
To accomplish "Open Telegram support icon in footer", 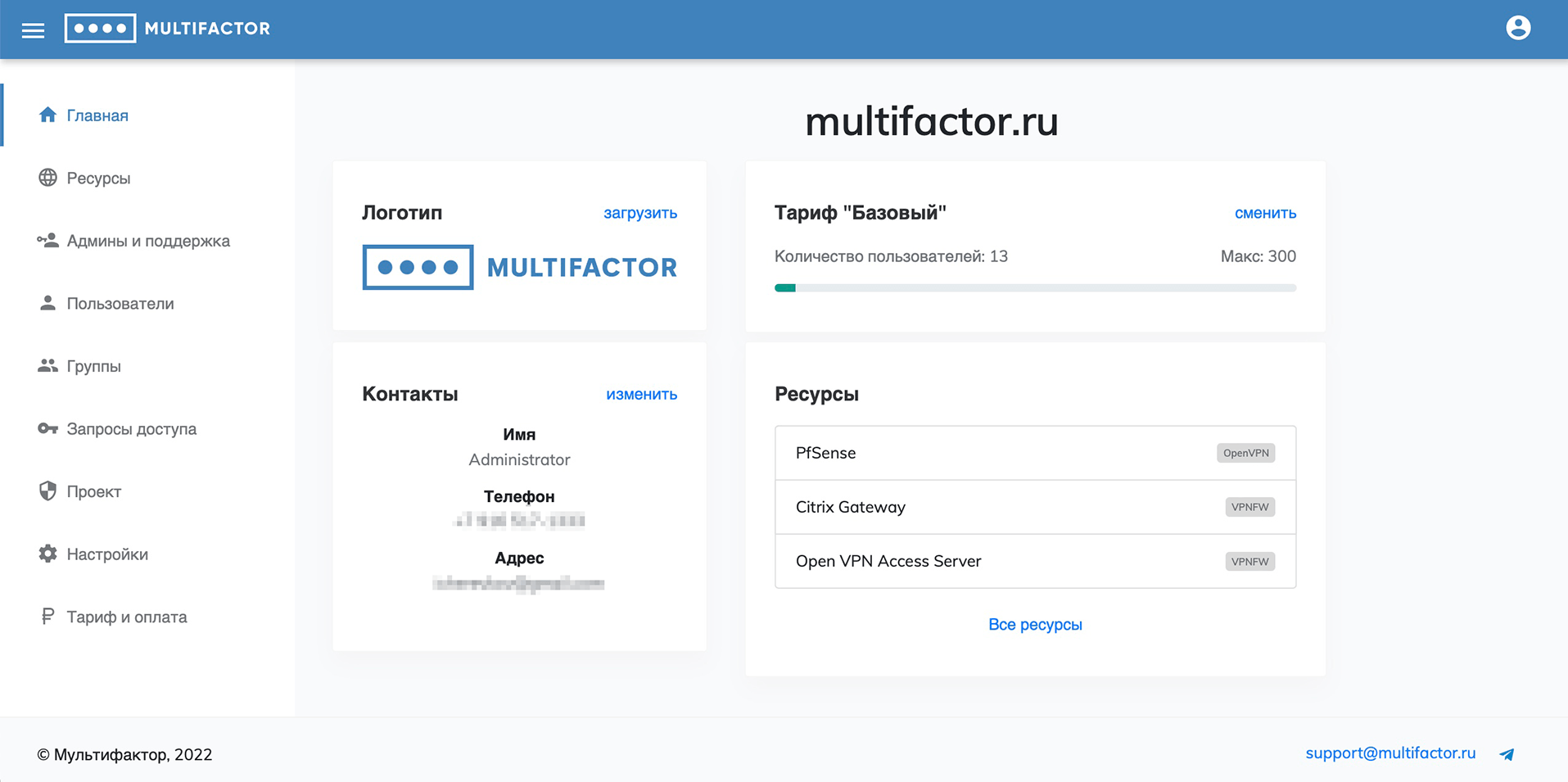I will 1507,754.
